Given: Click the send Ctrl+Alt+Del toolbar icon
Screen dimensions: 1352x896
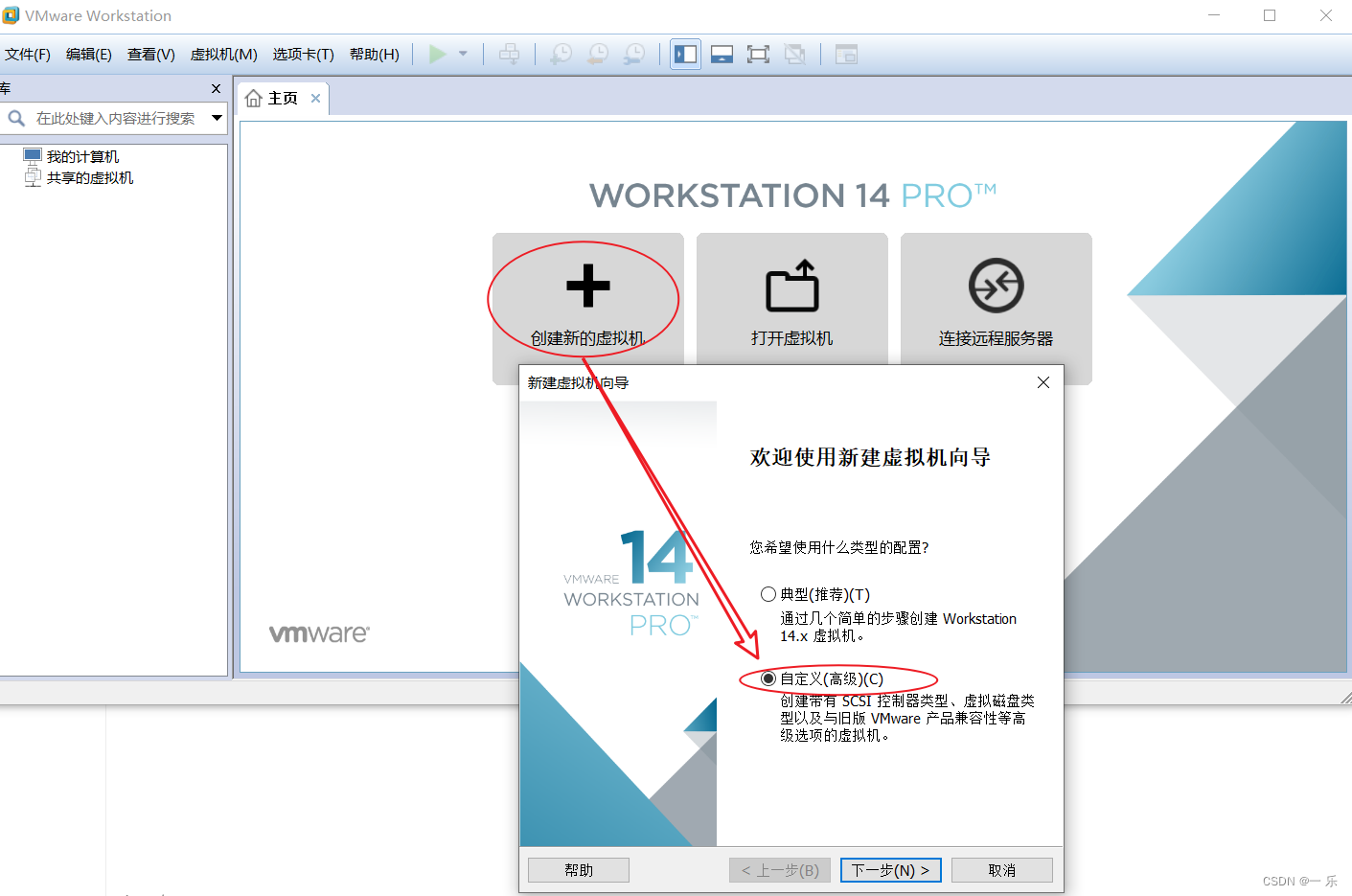Looking at the screenshot, I should coord(510,55).
